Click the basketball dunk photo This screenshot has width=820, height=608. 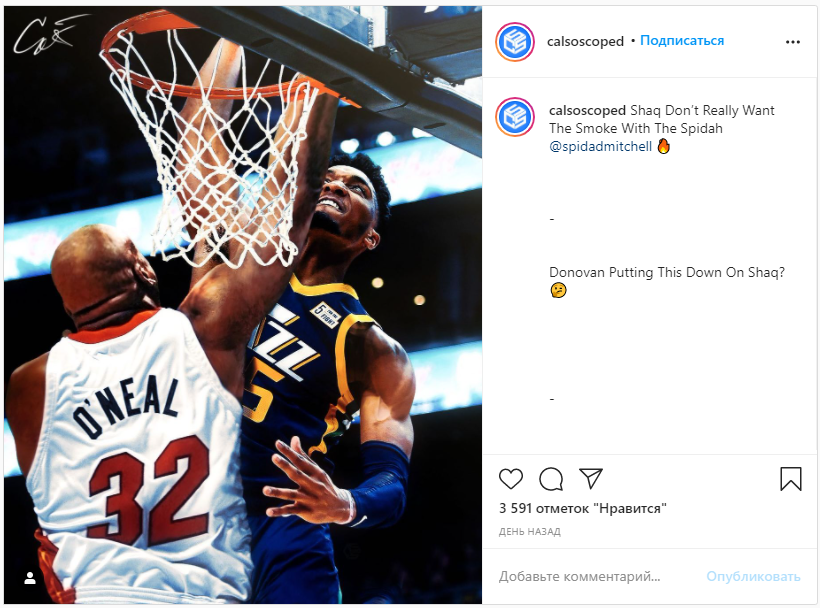pyautogui.click(x=243, y=305)
